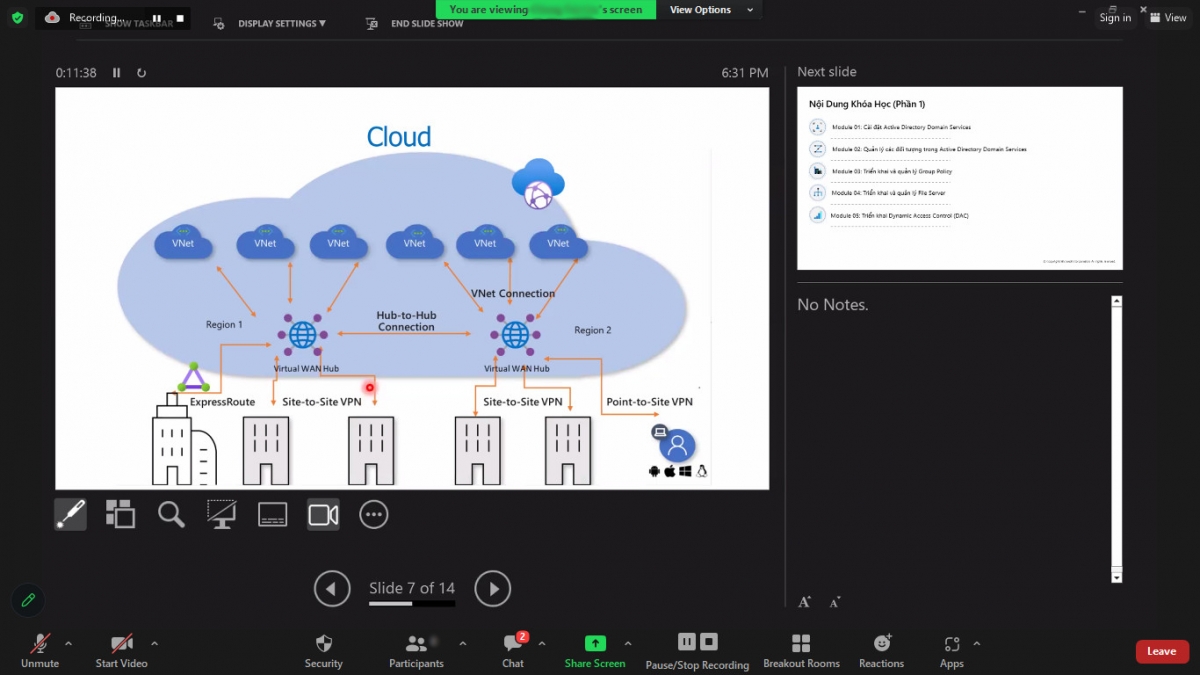Black out the slide show screen
1200x675 pixels.
point(221,514)
